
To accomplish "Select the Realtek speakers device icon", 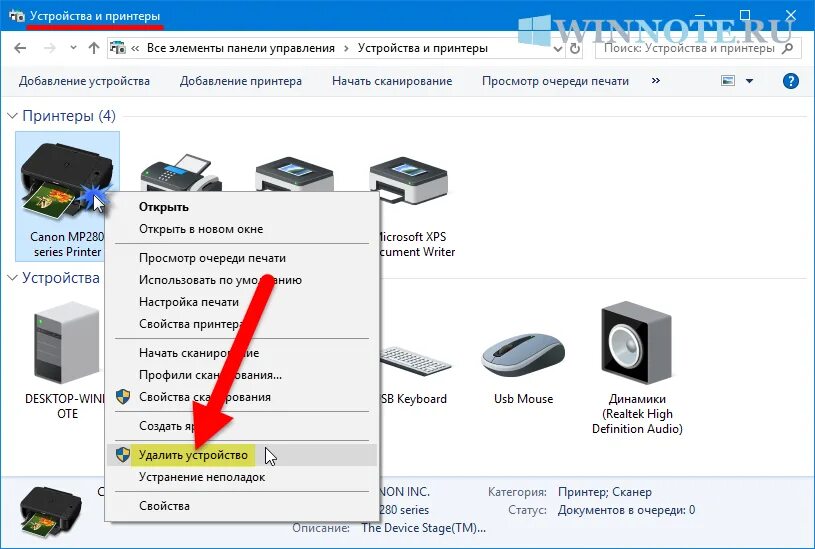I will pos(637,342).
